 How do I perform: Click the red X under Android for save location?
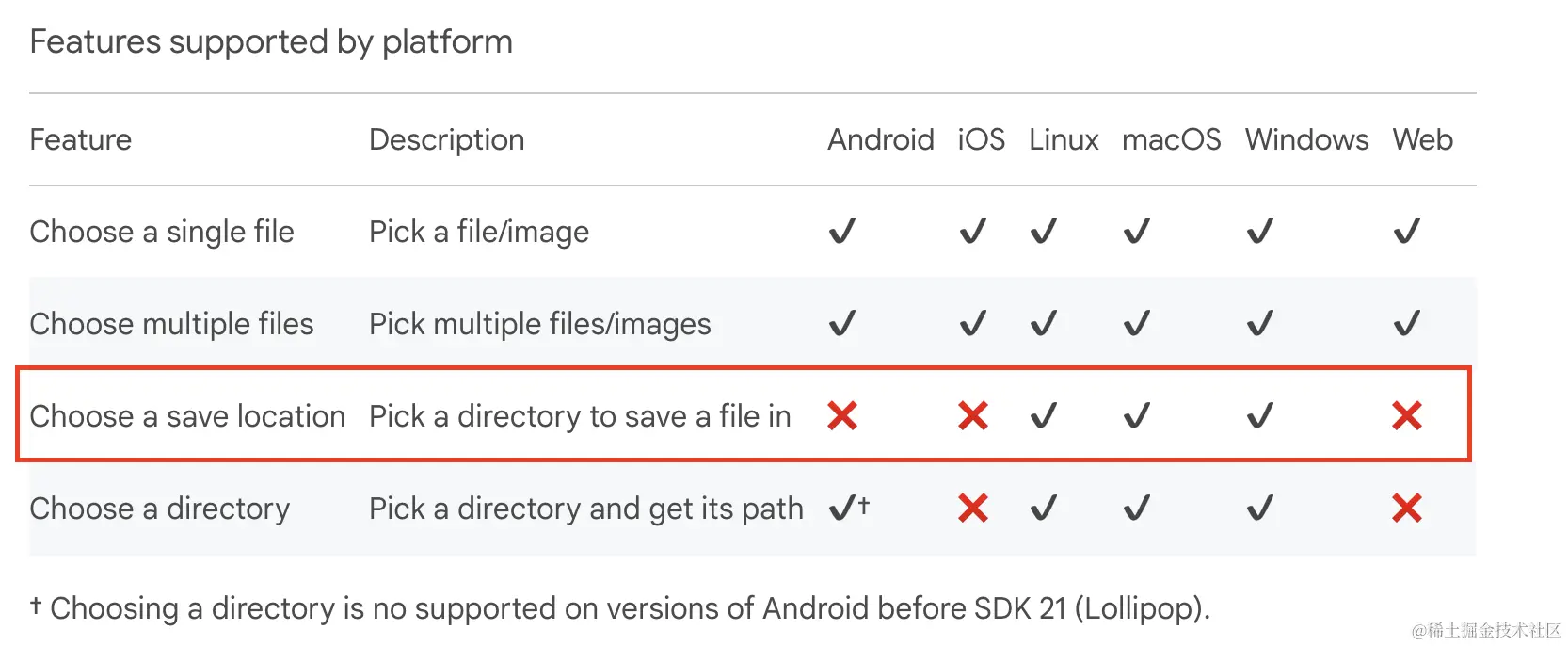click(x=842, y=415)
